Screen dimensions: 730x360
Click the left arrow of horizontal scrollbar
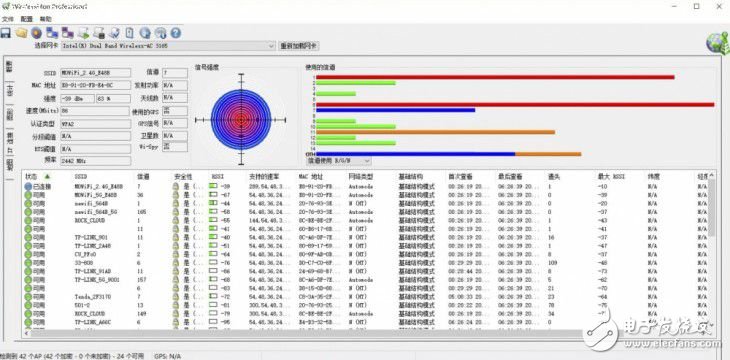(26, 333)
